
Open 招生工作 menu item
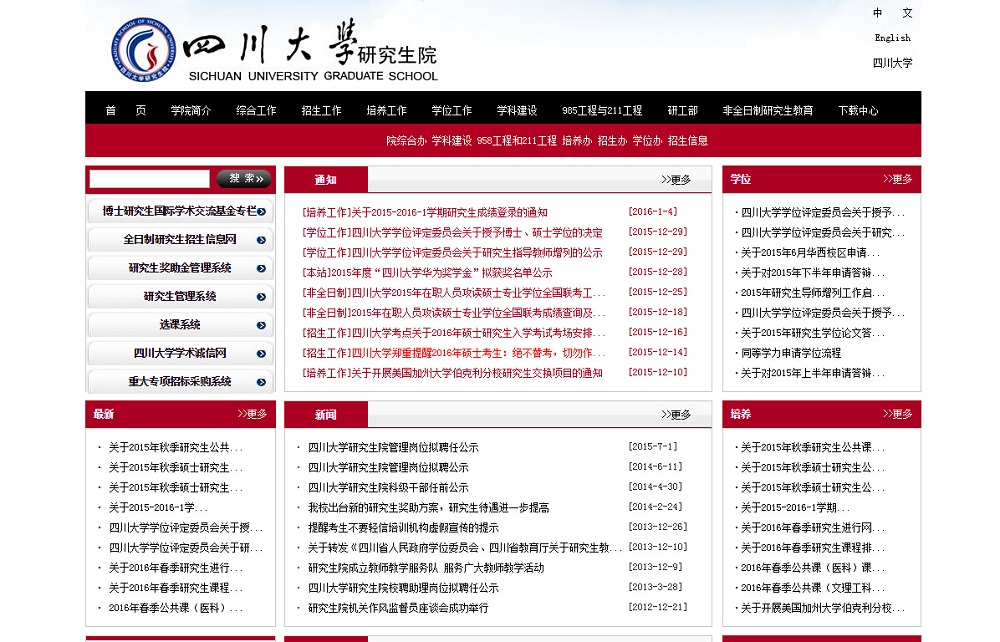[321, 110]
